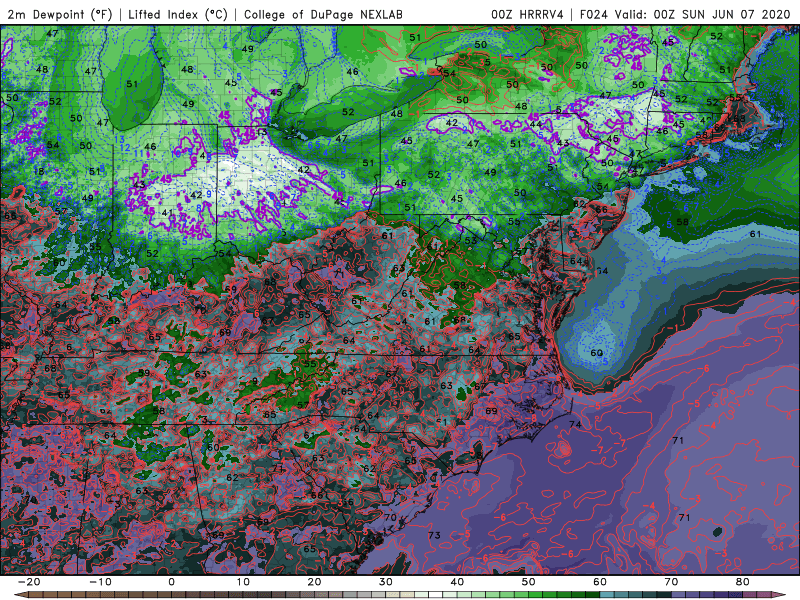
Task: Click the "Lifted Index (°C)" title text
Action: coord(178,14)
